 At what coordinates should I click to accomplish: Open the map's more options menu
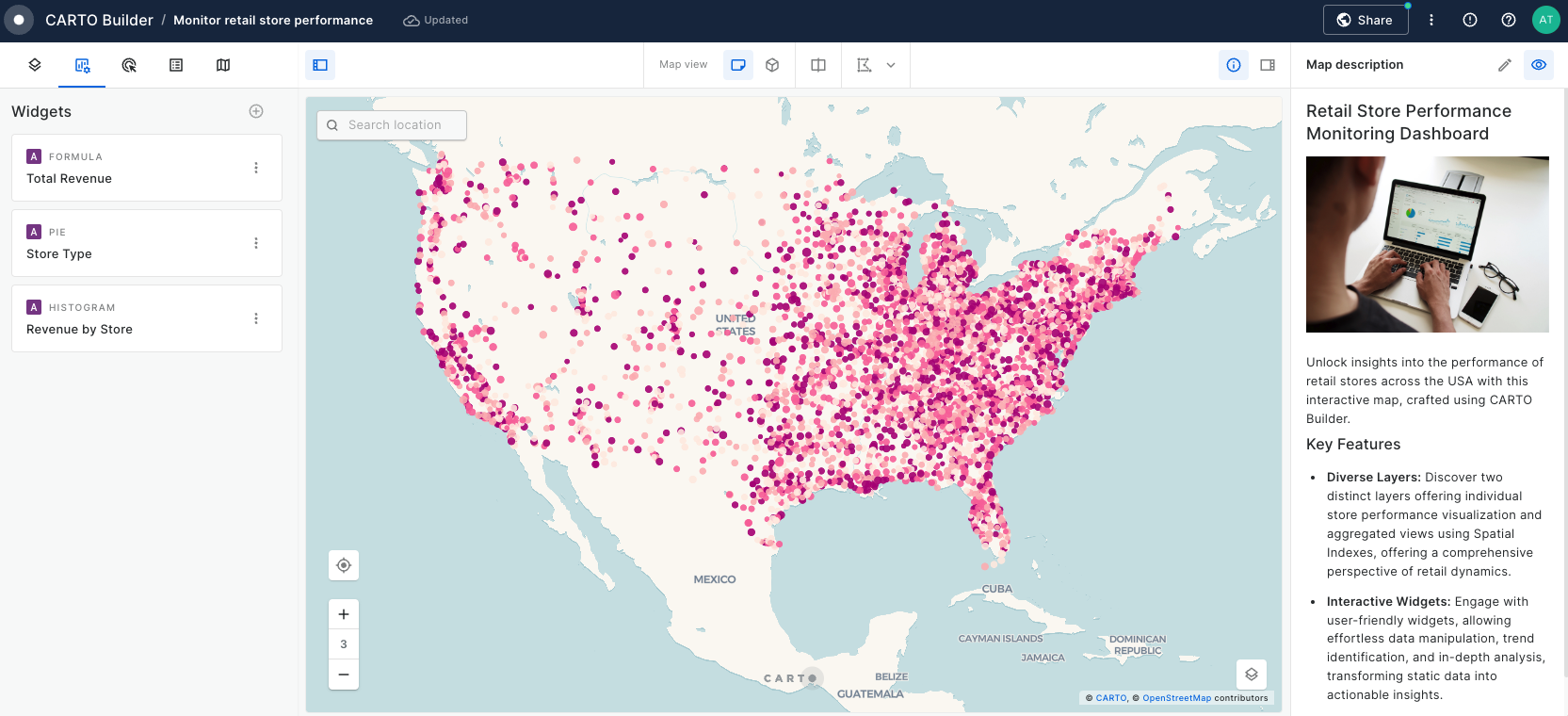(x=1431, y=20)
